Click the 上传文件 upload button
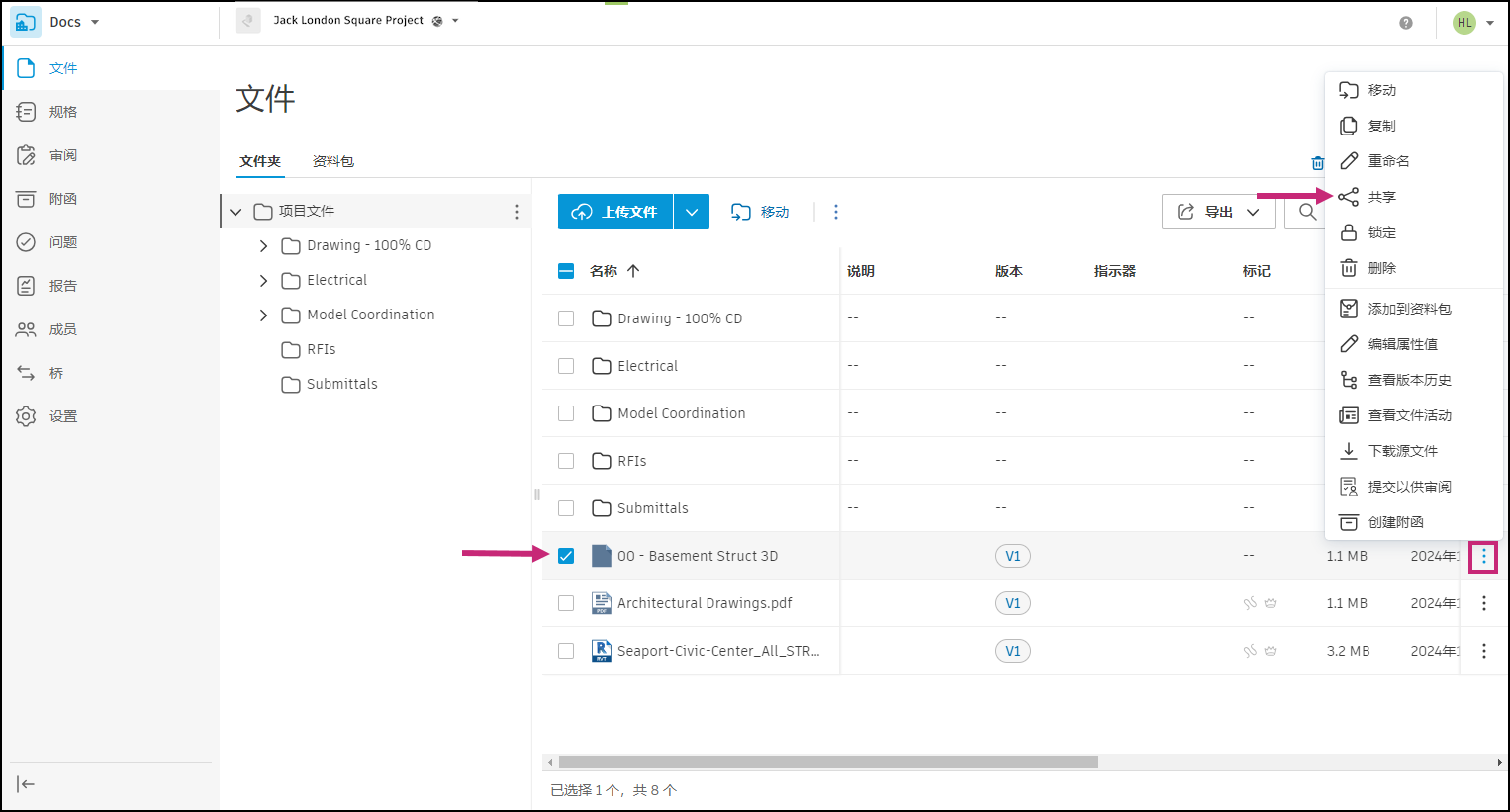The height and width of the screenshot is (812, 1510). (x=615, y=212)
